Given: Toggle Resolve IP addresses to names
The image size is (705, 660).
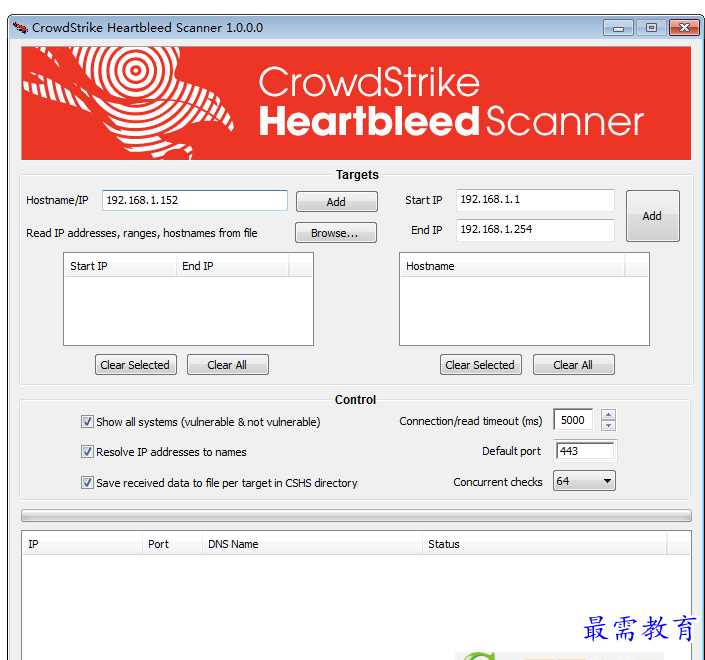Looking at the screenshot, I should click(x=87, y=451).
